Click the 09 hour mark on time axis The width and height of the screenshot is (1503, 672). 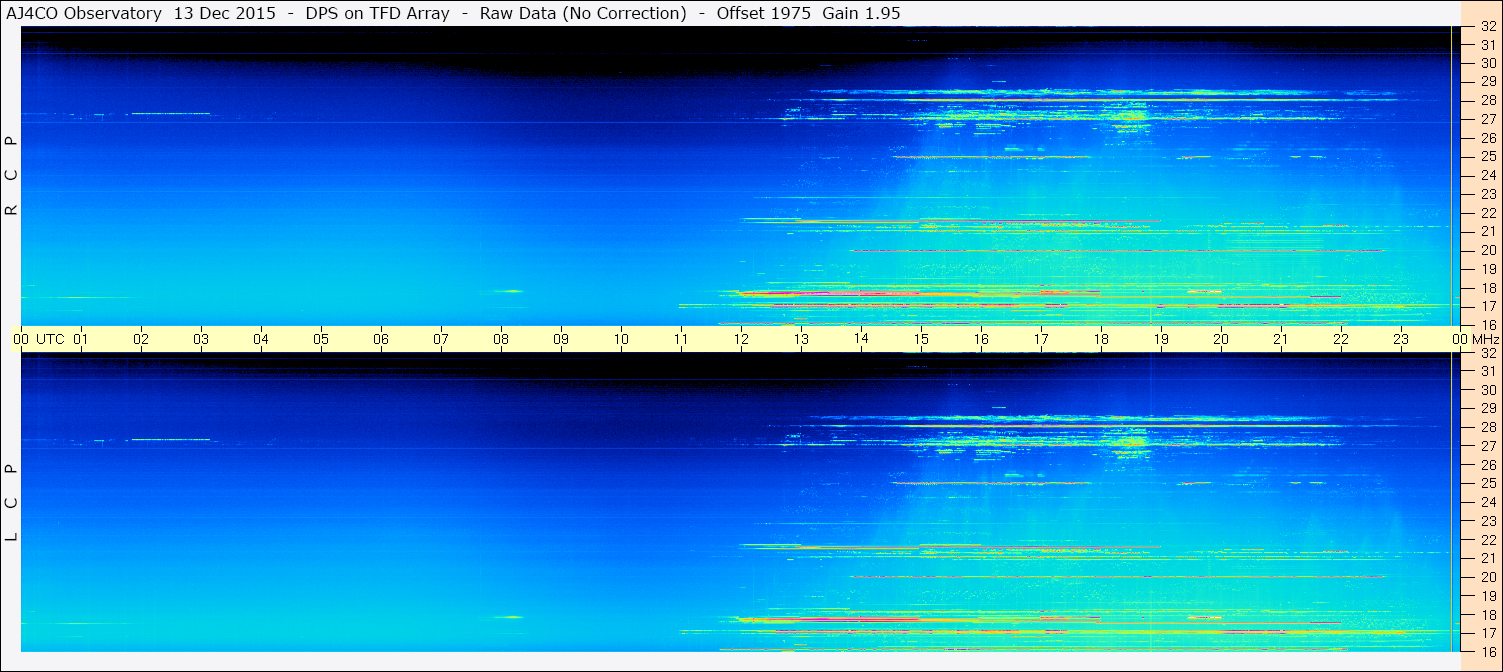(x=561, y=339)
